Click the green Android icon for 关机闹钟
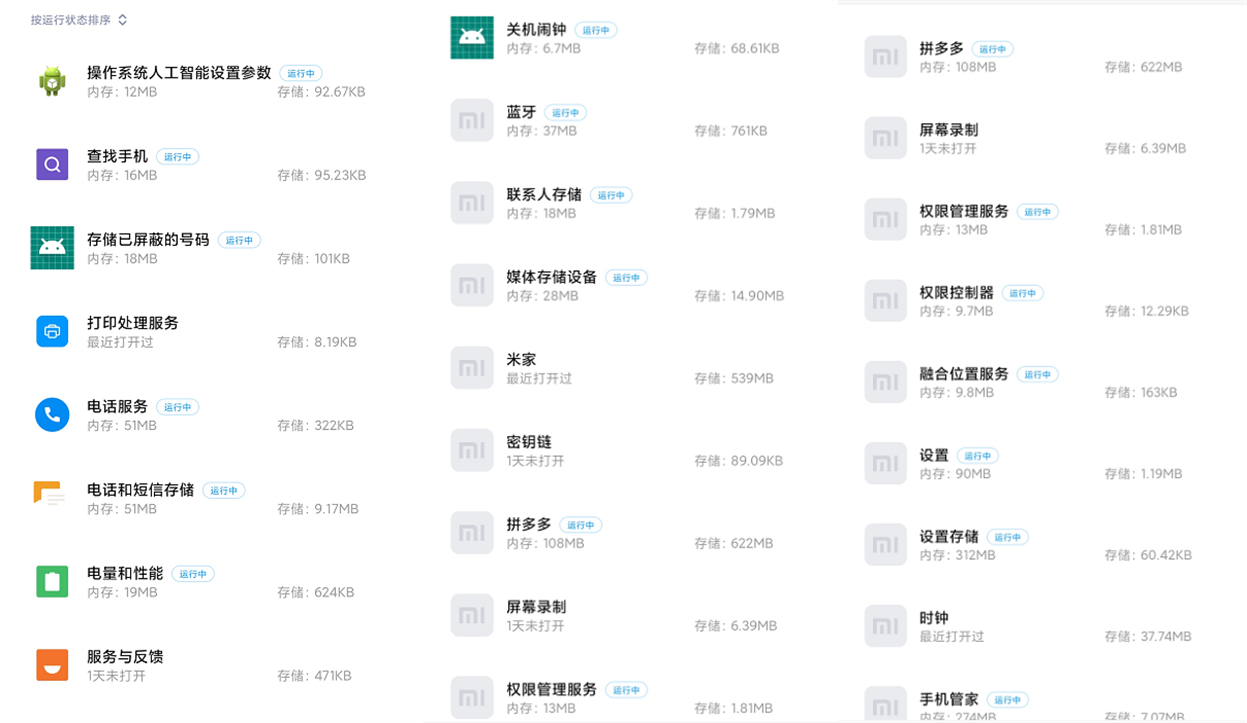Screen dimensions: 1247x723 click(472, 38)
